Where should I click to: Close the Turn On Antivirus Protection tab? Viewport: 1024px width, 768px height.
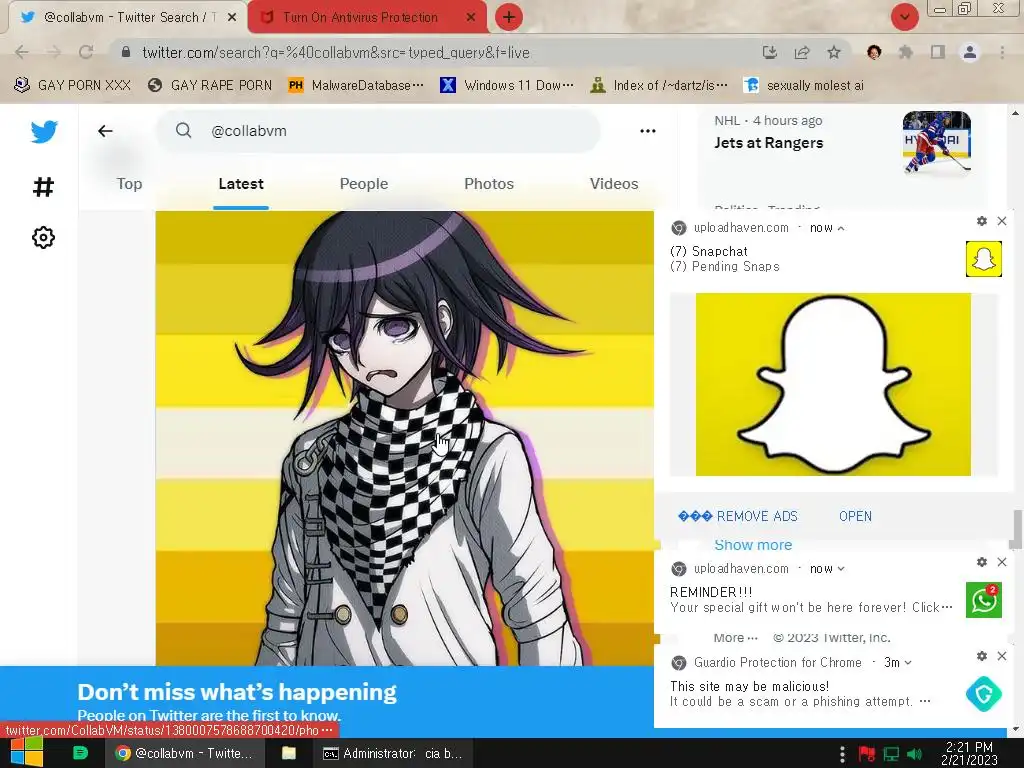(471, 18)
